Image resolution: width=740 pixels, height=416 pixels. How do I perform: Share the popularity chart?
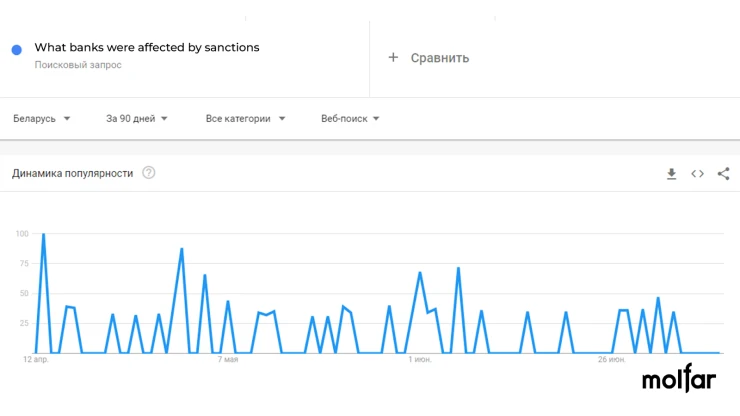[723, 174]
